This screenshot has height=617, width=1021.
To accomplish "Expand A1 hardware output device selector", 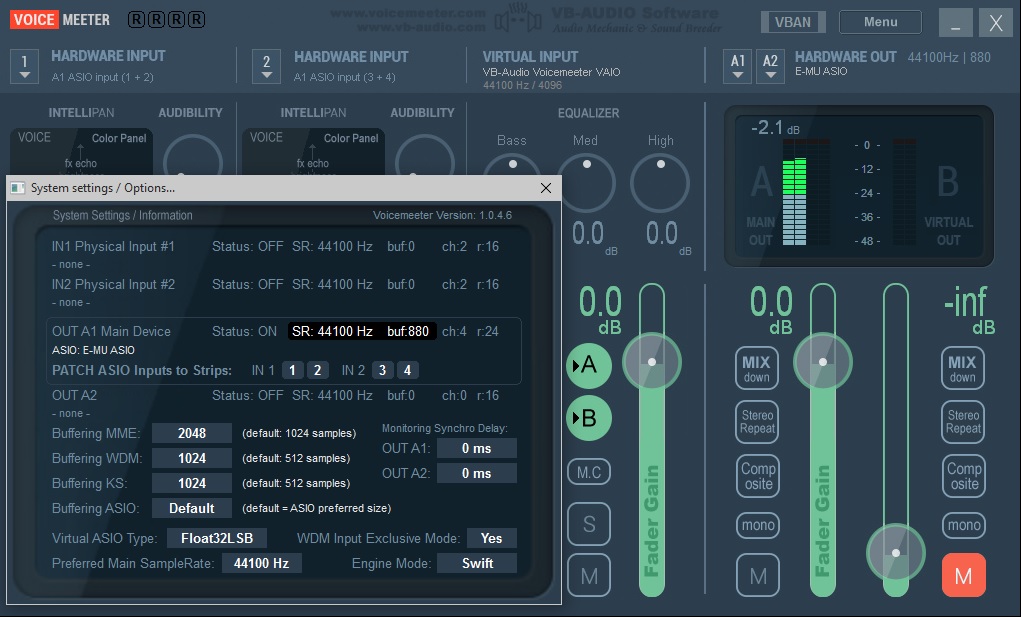I will pos(738,66).
